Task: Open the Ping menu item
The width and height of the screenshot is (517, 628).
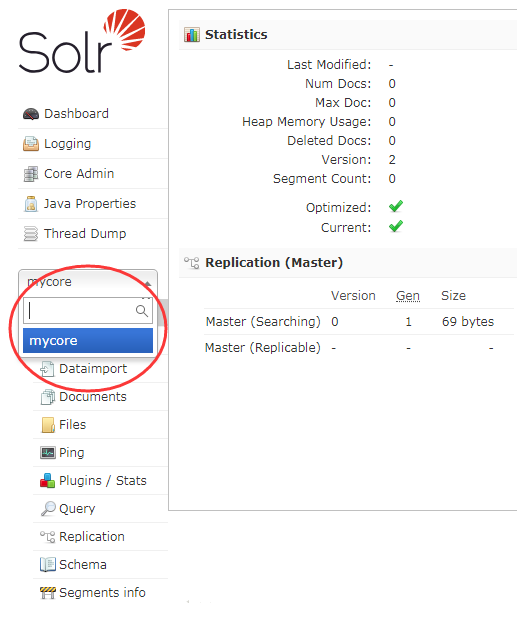Action: point(71,453)
